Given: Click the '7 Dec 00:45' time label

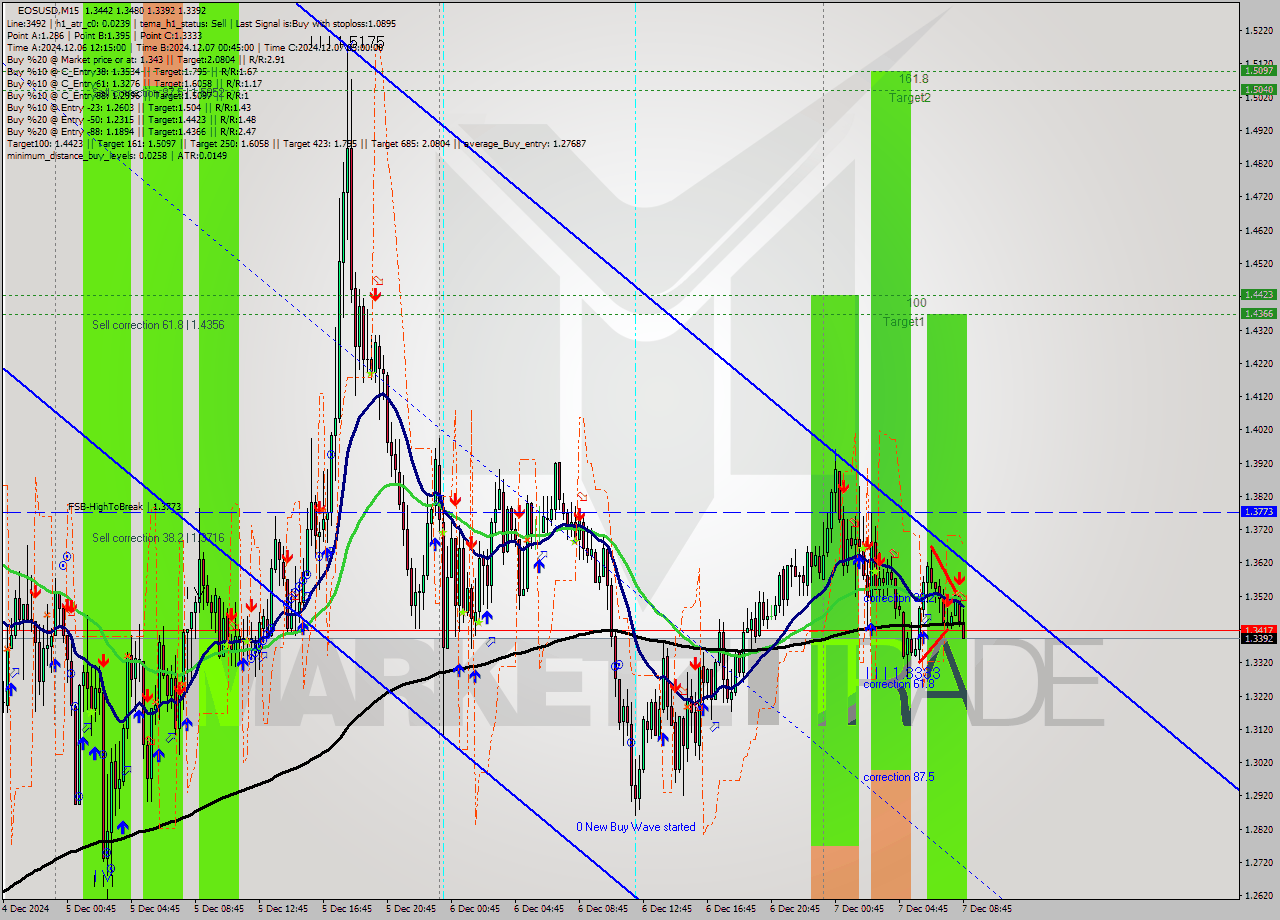Looking at the screenshot, I should pyautogui.click(x=858, y=909).
